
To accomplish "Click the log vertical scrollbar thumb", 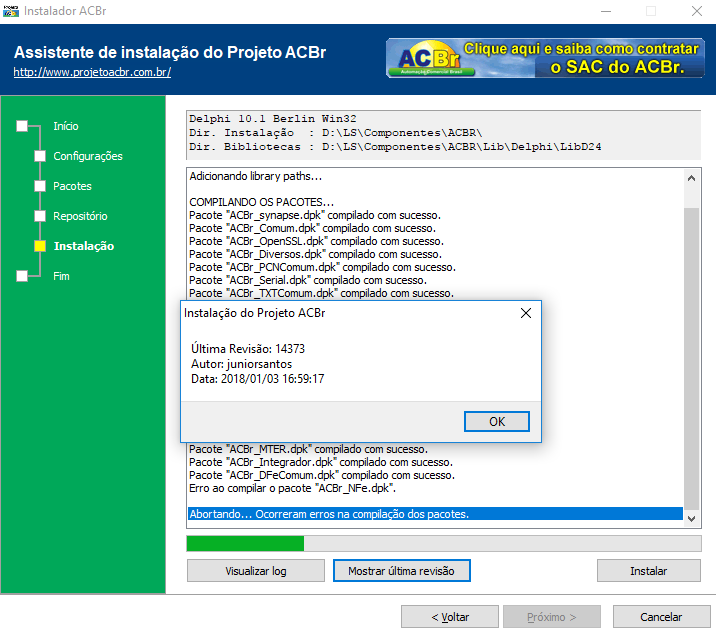I will (691, 359).
